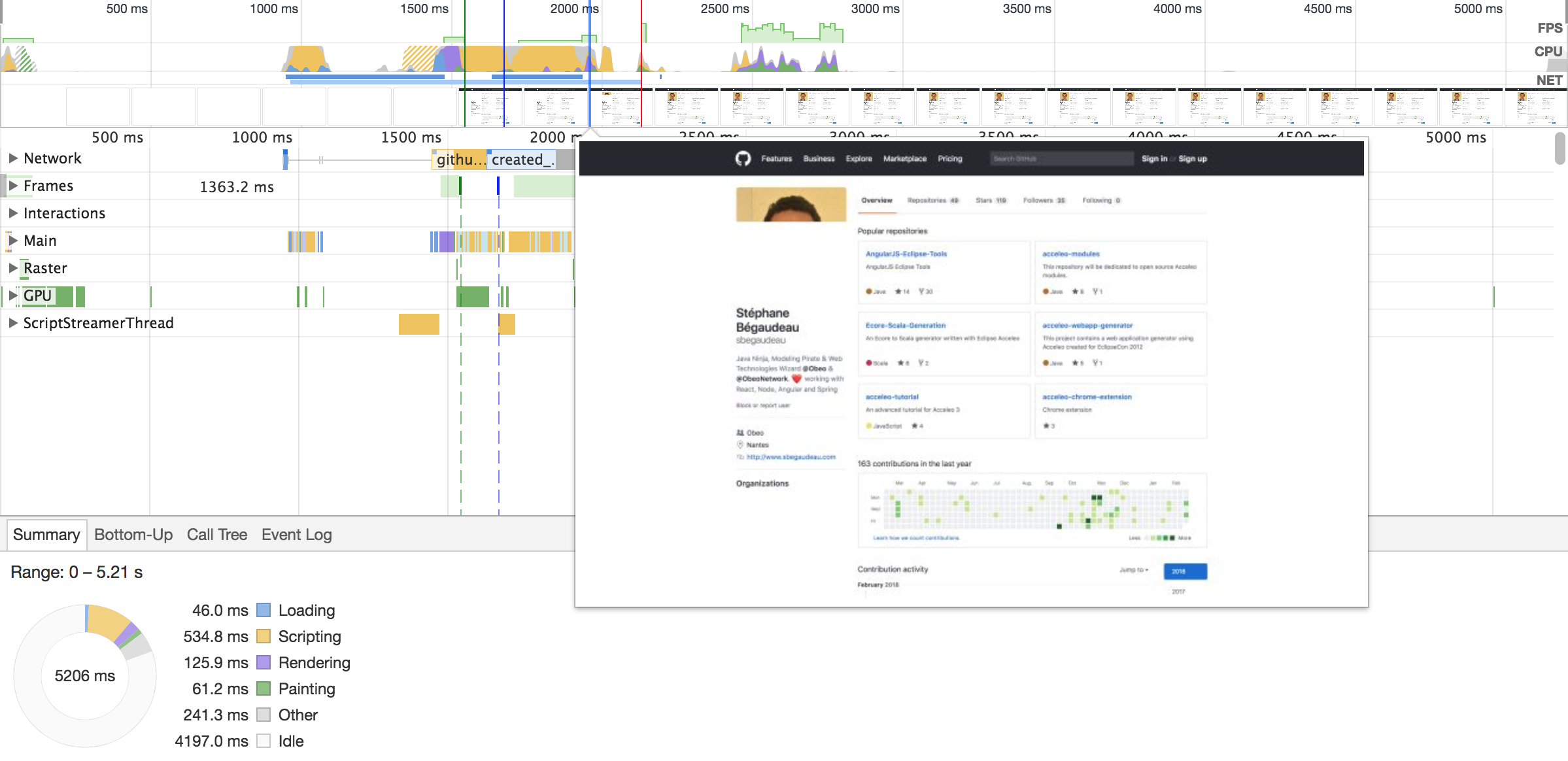Click the GitHub logo in screenshot preview

coord(743,159)
